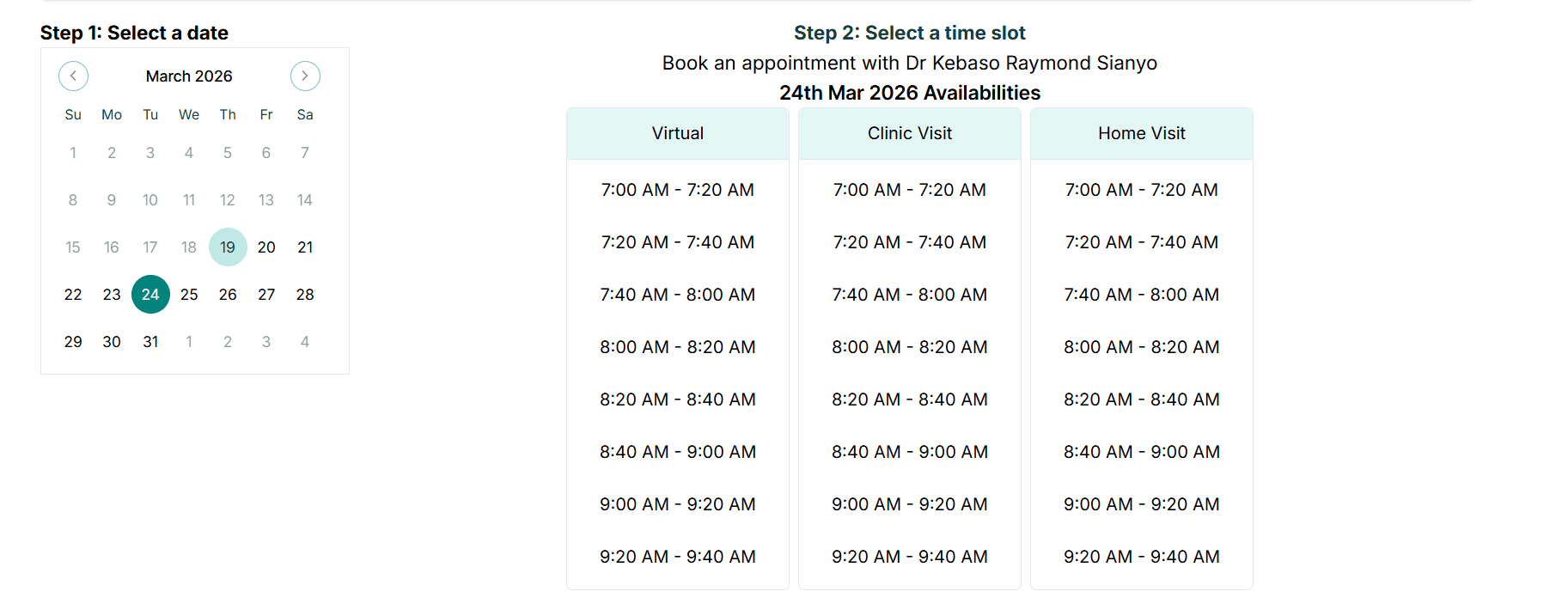Choose the 8:20 AM Clinic Visit slot
Screen dimensions: 1568x616
pyautogui.click(x=909, y=399)
